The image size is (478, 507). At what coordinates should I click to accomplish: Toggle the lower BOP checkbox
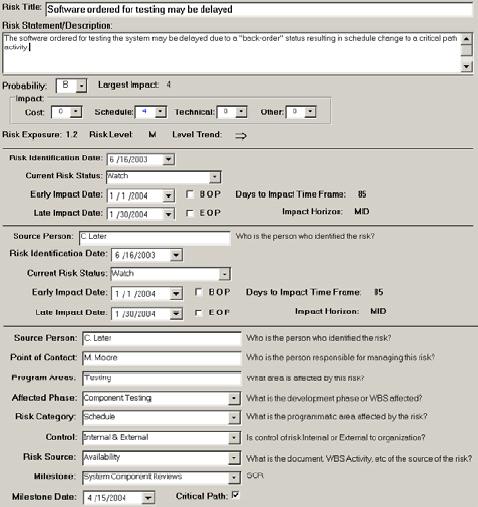(198, 292)
